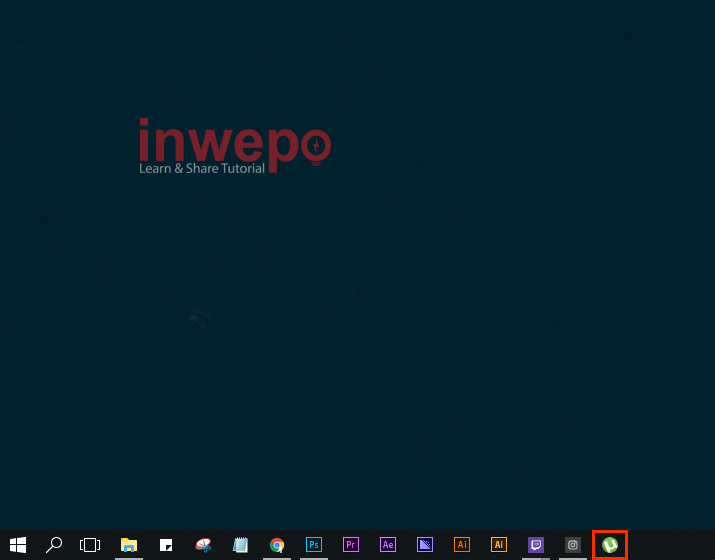The image size is (715, 560).
Task: Open Adobe Media Encoder icon
Action: coord(425,545)
